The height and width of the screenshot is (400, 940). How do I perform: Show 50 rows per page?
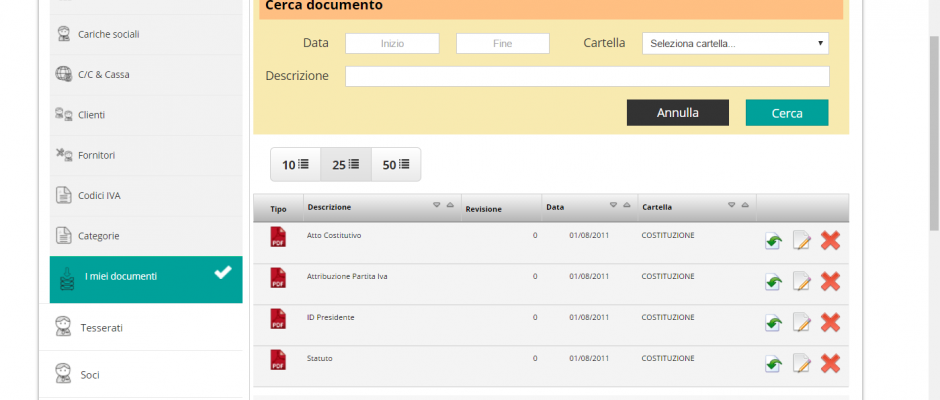(x=396, y=164)
